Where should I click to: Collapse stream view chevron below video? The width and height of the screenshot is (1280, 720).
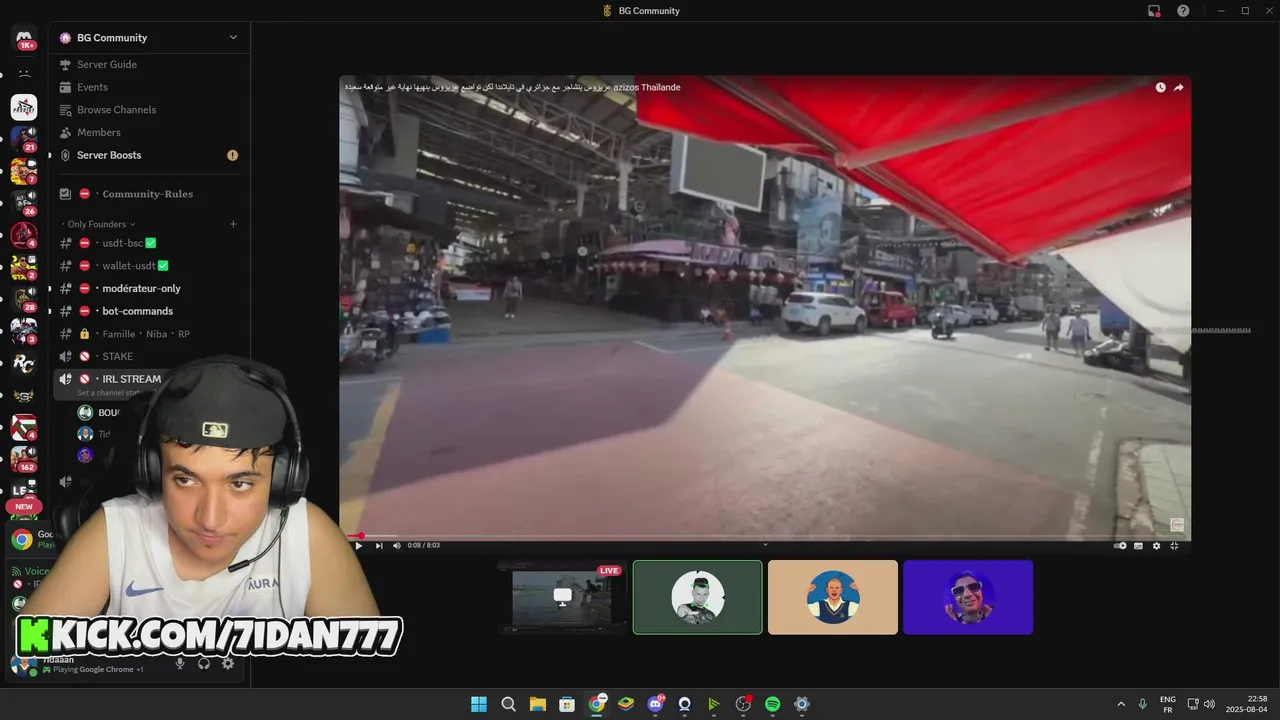click(x=765, y=545)
